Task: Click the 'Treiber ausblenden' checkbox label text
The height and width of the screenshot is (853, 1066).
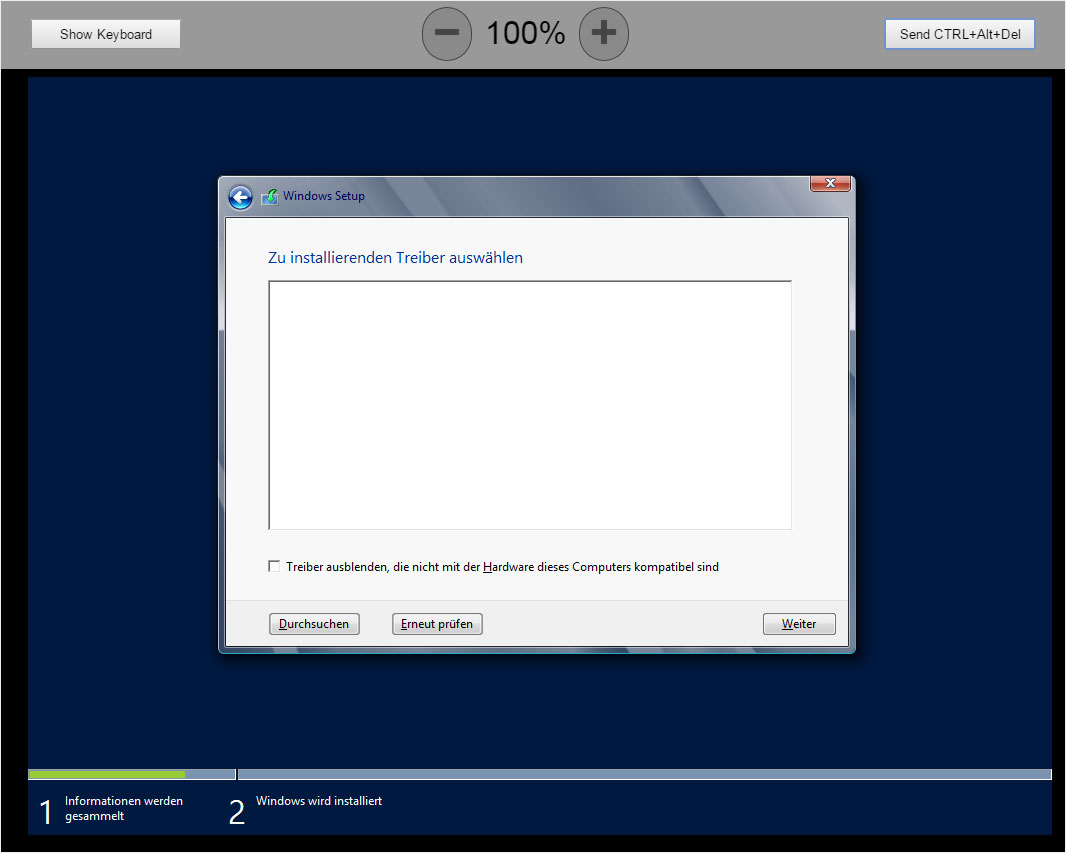Action: click(502, 567)
